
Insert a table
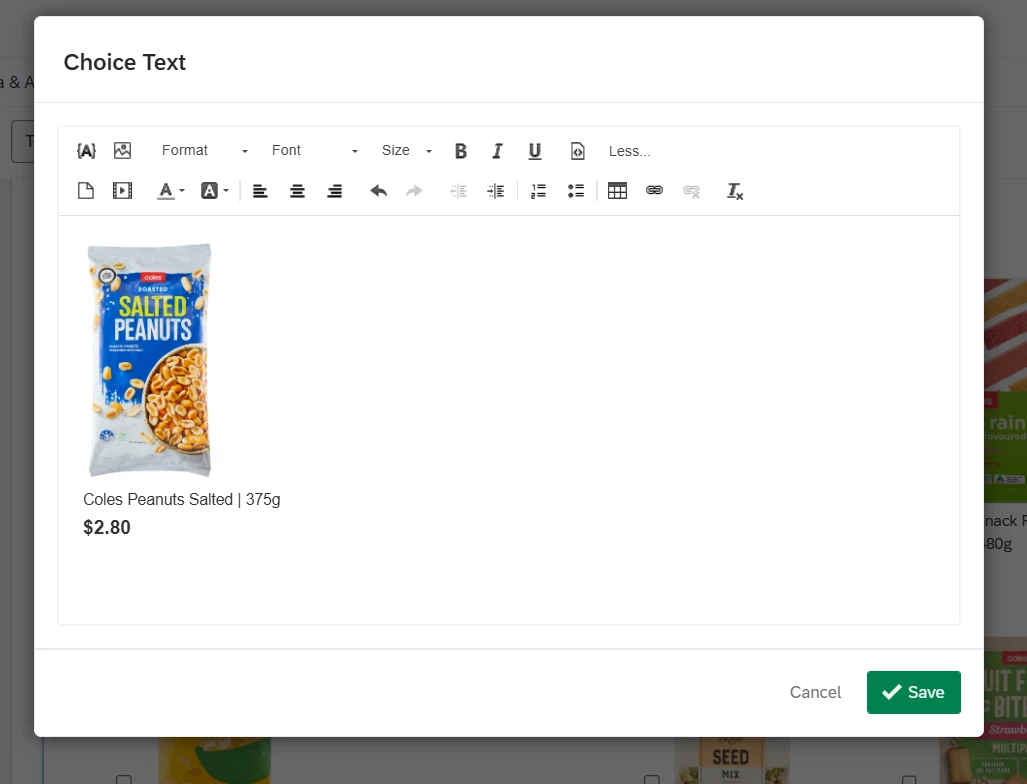(x=617, y=191)
